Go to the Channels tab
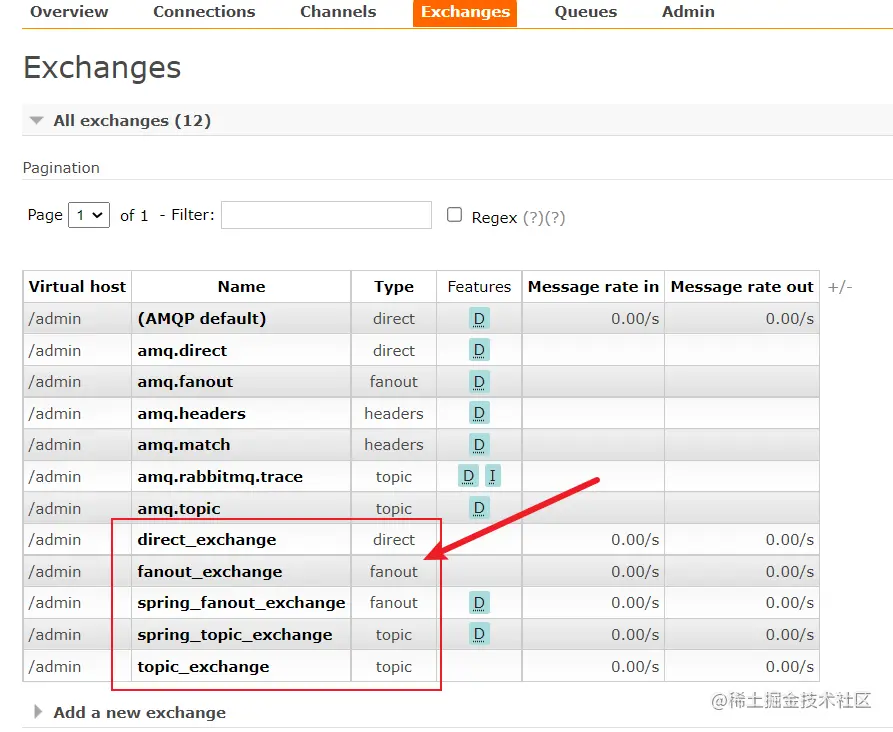The height and width of the screenshot is (732, 893). [x=338, y=11]
